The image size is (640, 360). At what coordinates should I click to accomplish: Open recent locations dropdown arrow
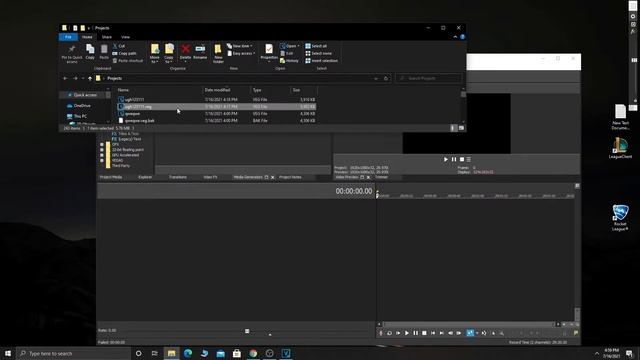pyautogui.click(x=83, y=78)
